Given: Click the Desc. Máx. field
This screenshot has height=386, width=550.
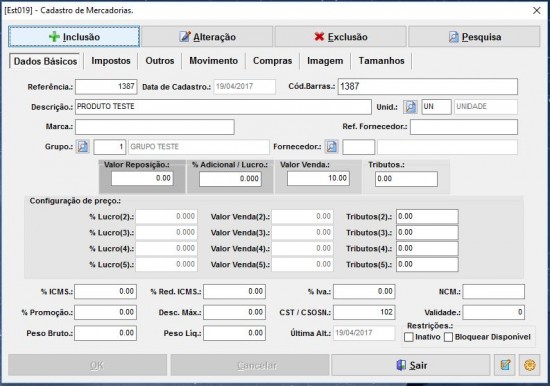Looking at the screenshot, I should (x=234, y=312).
